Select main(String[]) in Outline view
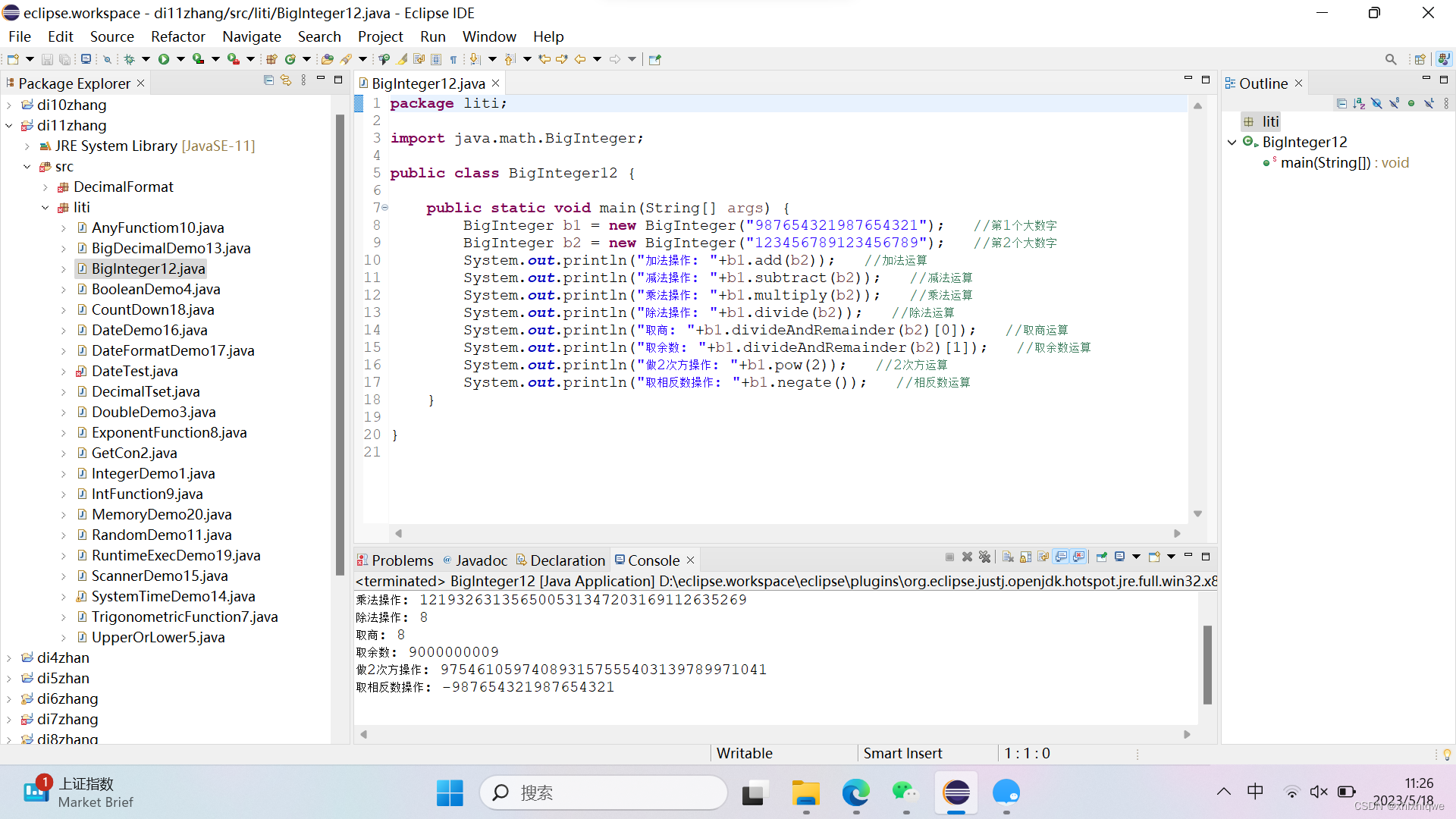This screenshot has width=1456, height=819. (1325, 163)
